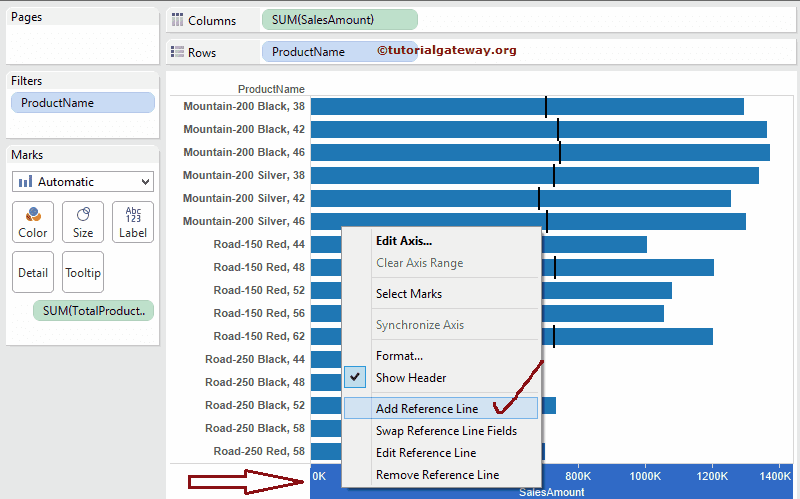Select row label Road-250 Black, 52

255,405
